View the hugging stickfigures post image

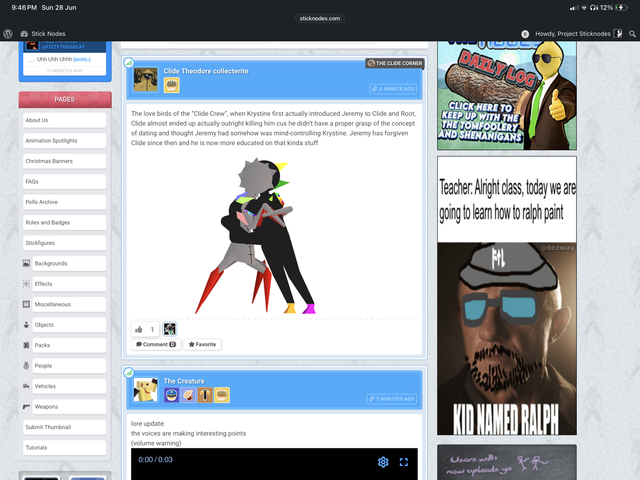tap(255, 236)
